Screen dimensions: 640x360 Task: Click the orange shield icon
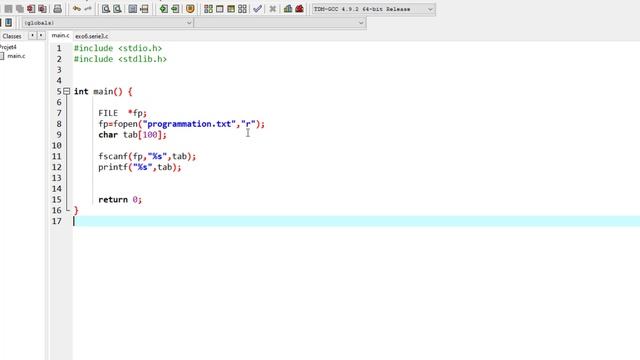point(190,9)
